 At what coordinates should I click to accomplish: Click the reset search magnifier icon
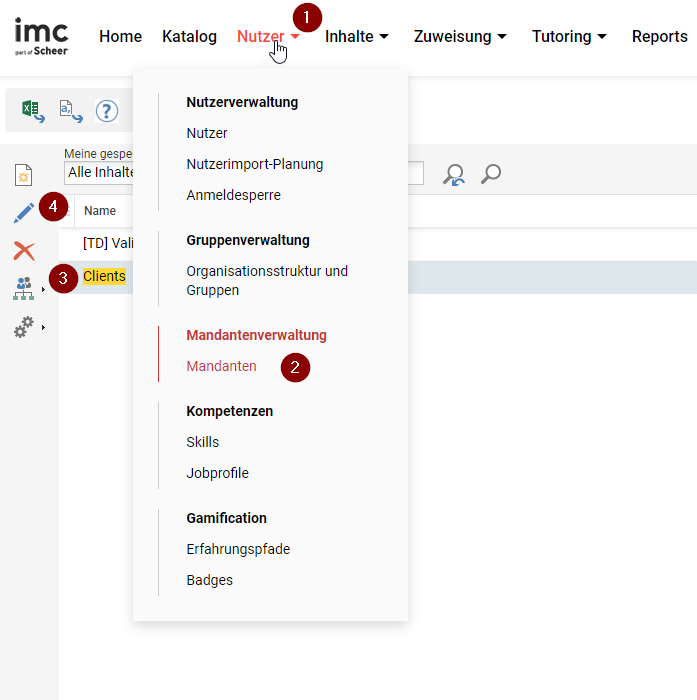coord(454,175)
